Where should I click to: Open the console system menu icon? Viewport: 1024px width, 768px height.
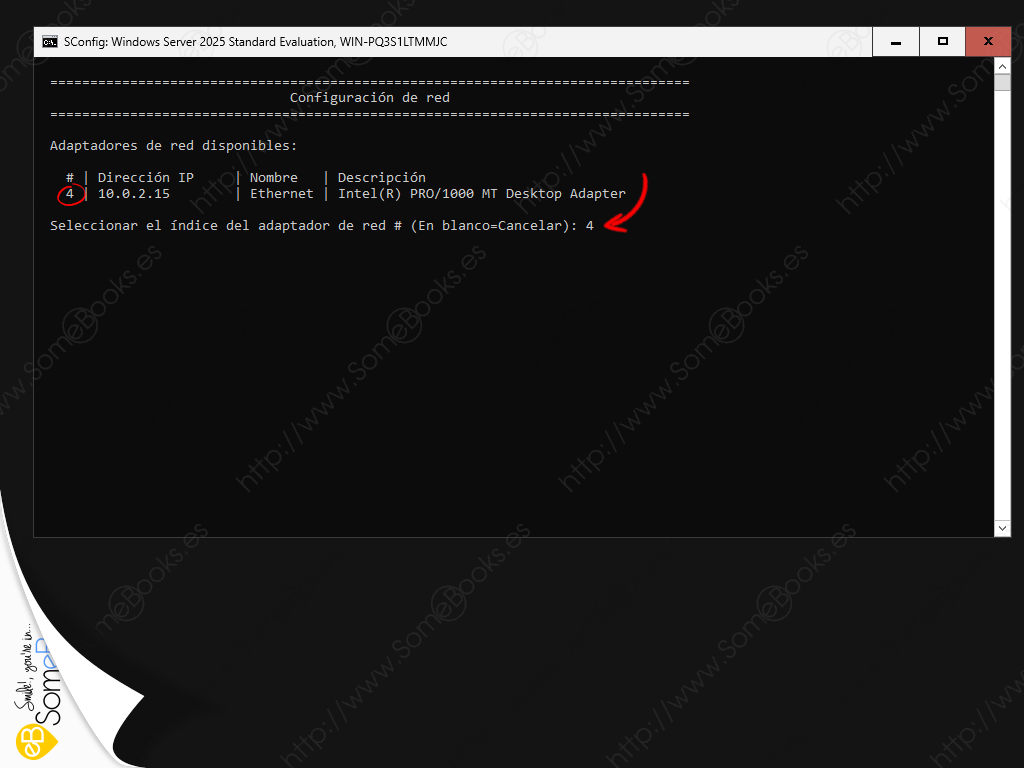49,42
